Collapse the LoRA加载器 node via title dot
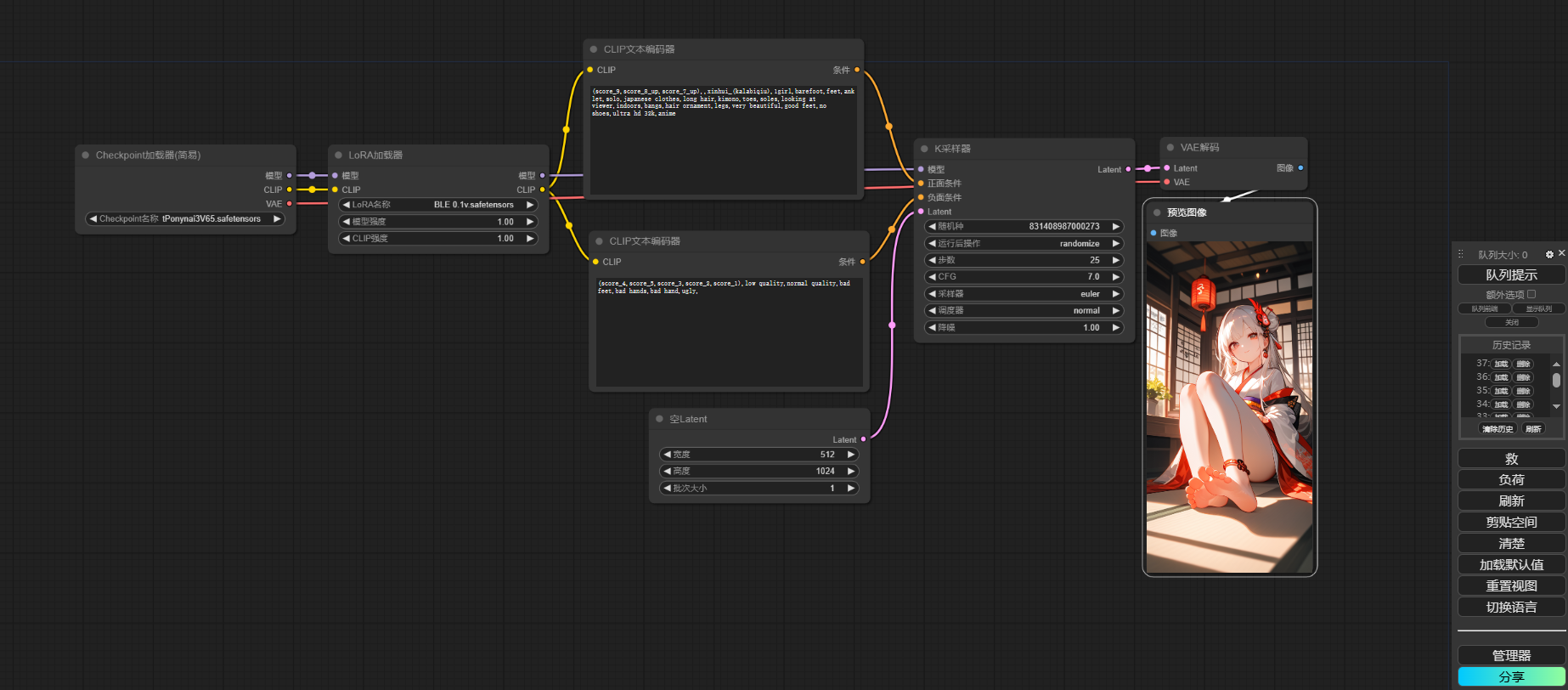 (x=339, y=156)
